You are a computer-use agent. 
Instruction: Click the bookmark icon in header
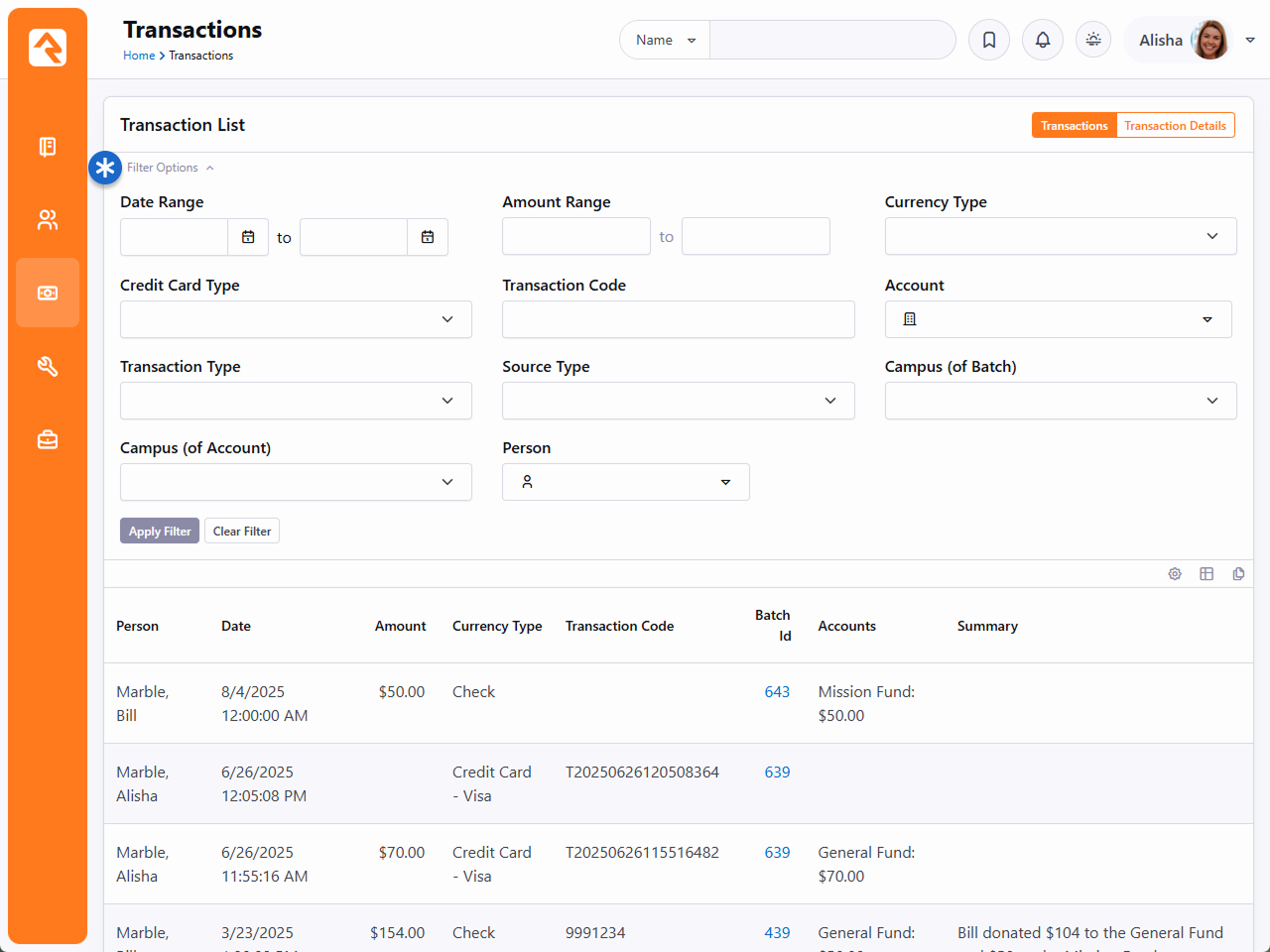[x=989, y=40]
